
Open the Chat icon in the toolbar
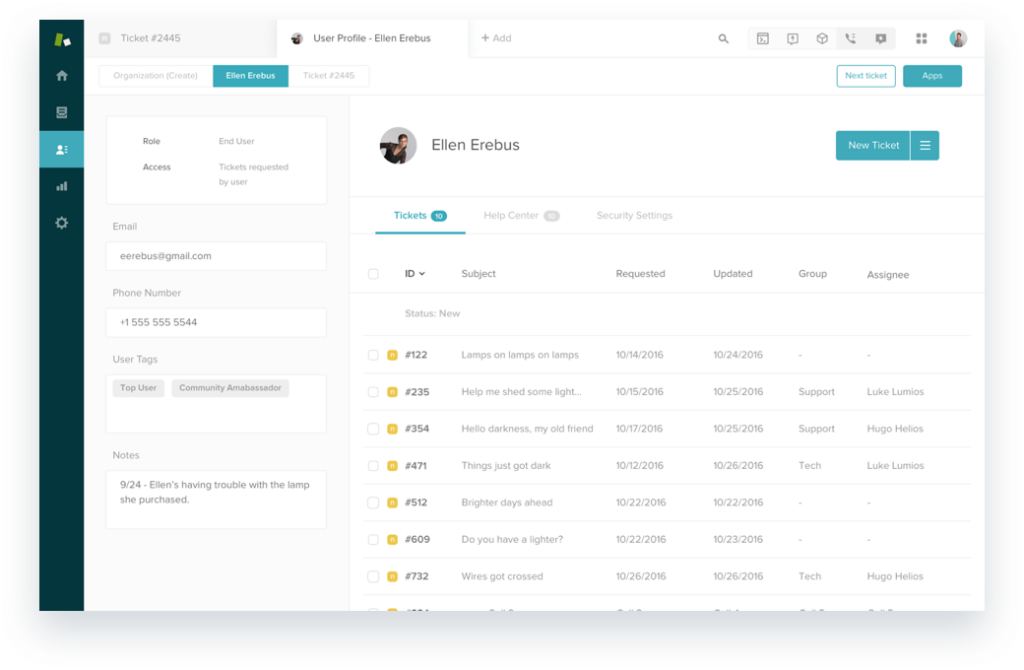tap(881, 38)
